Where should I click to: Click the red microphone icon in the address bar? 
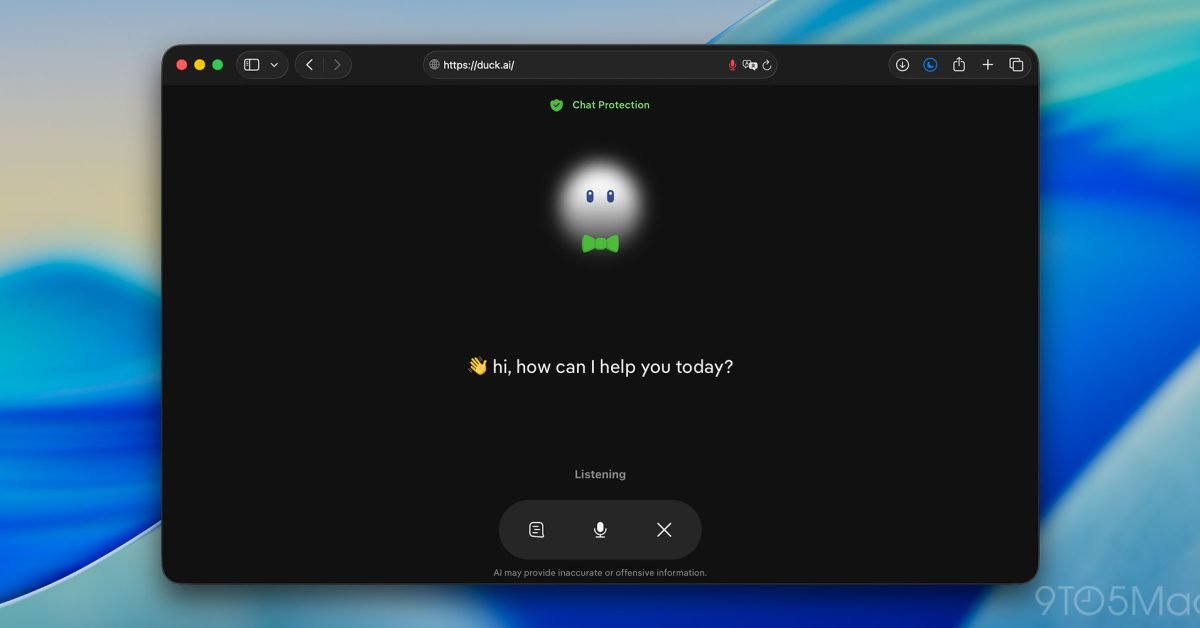[731, 64]
